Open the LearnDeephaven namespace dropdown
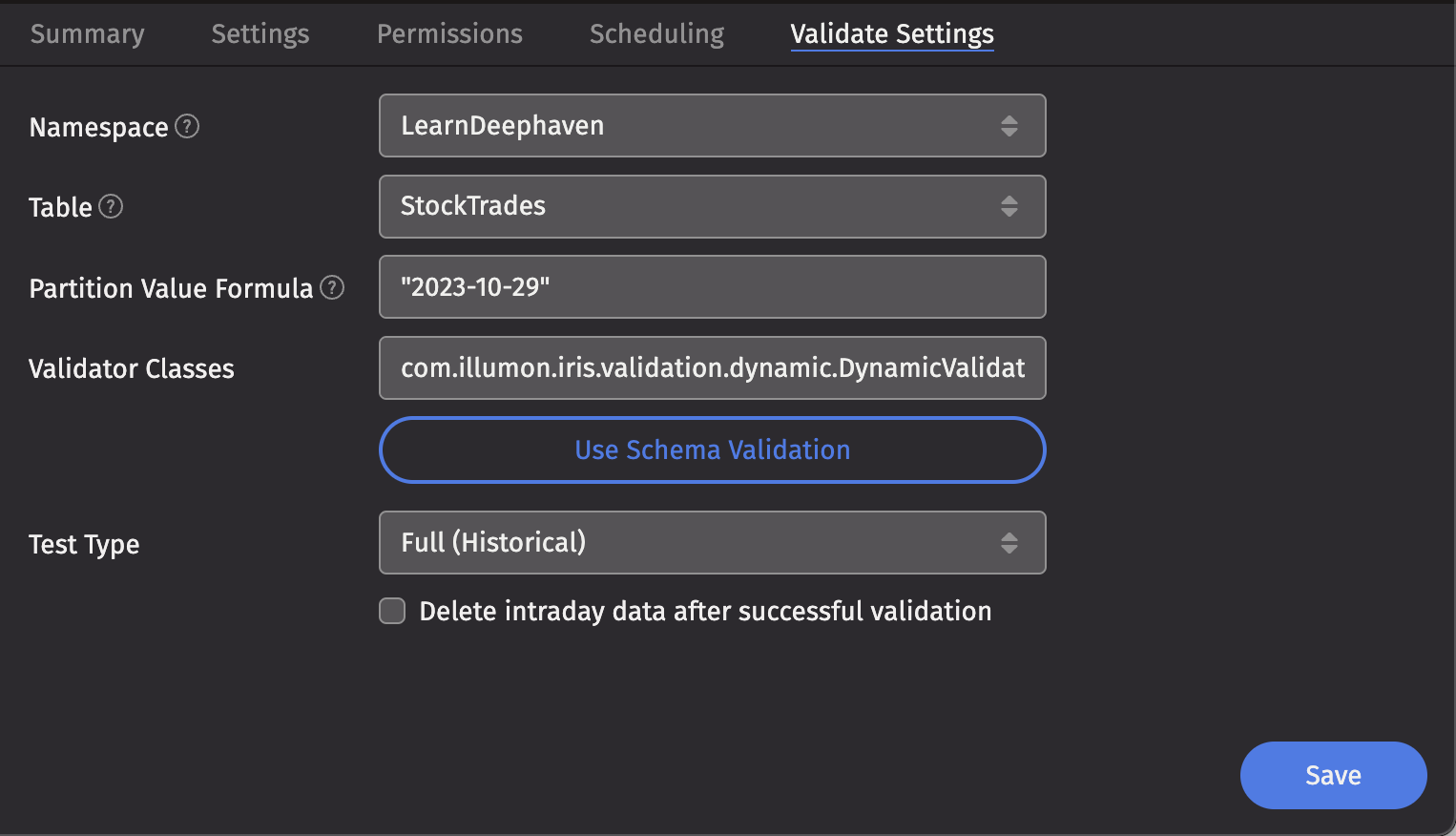This screenshot has height=836, width=1456. (713, 126)
